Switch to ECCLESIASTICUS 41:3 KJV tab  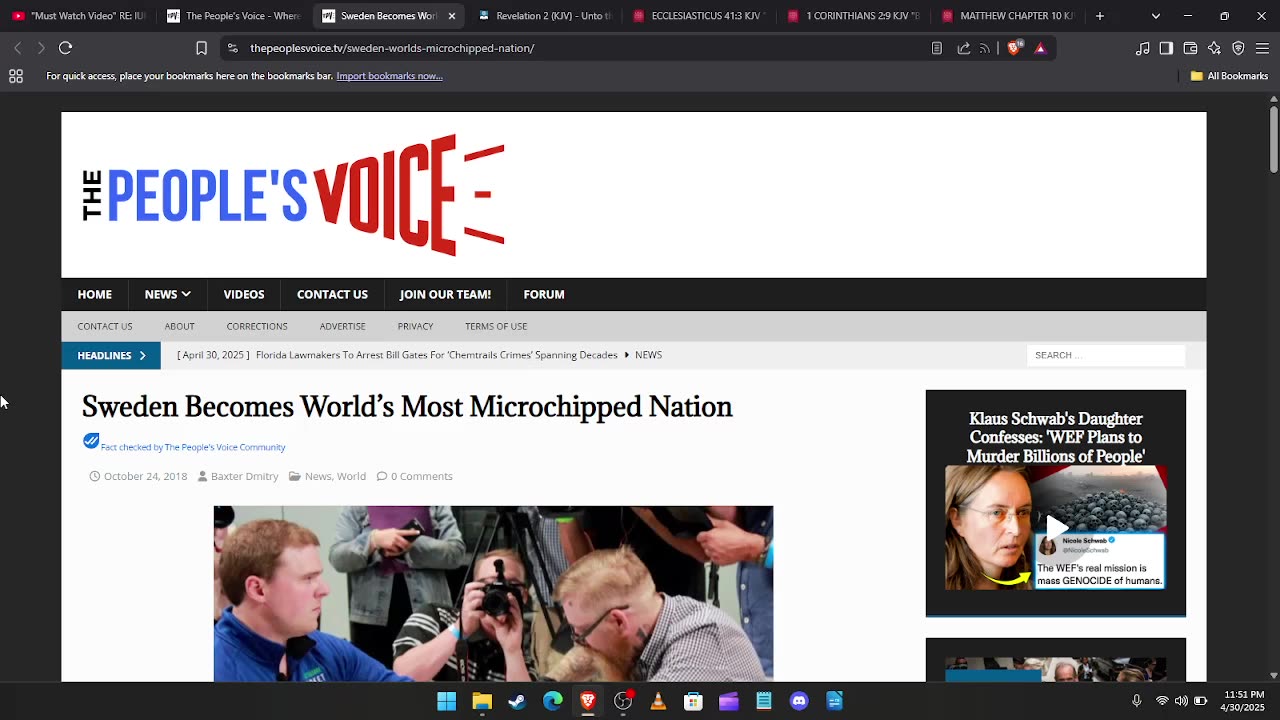[x=698, y=16]
